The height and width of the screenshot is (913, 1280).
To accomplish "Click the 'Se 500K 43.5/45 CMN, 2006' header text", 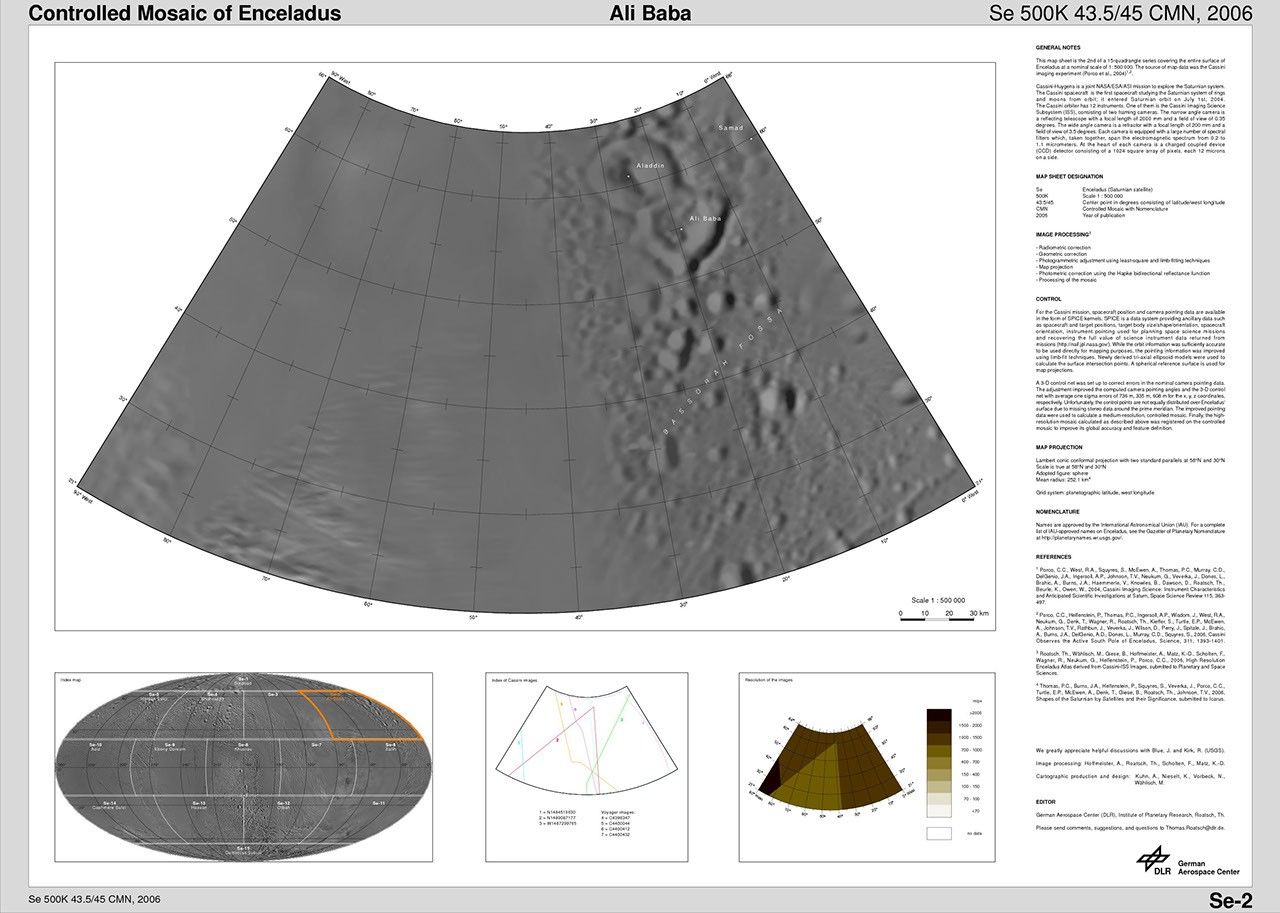I will pos(1118,14).
